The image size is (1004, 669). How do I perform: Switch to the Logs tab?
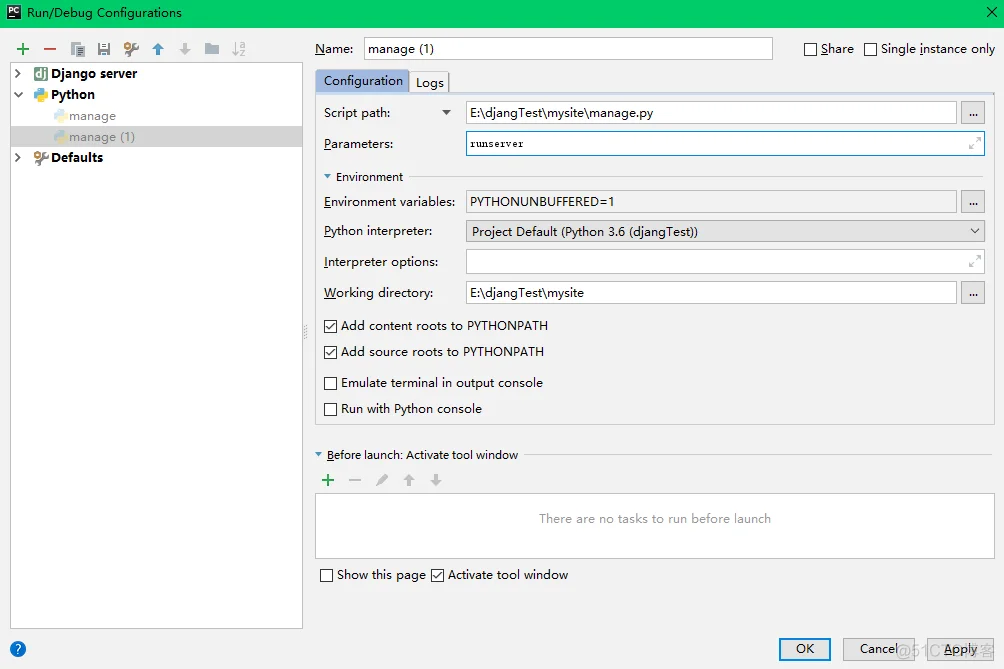tap(430, 83)
